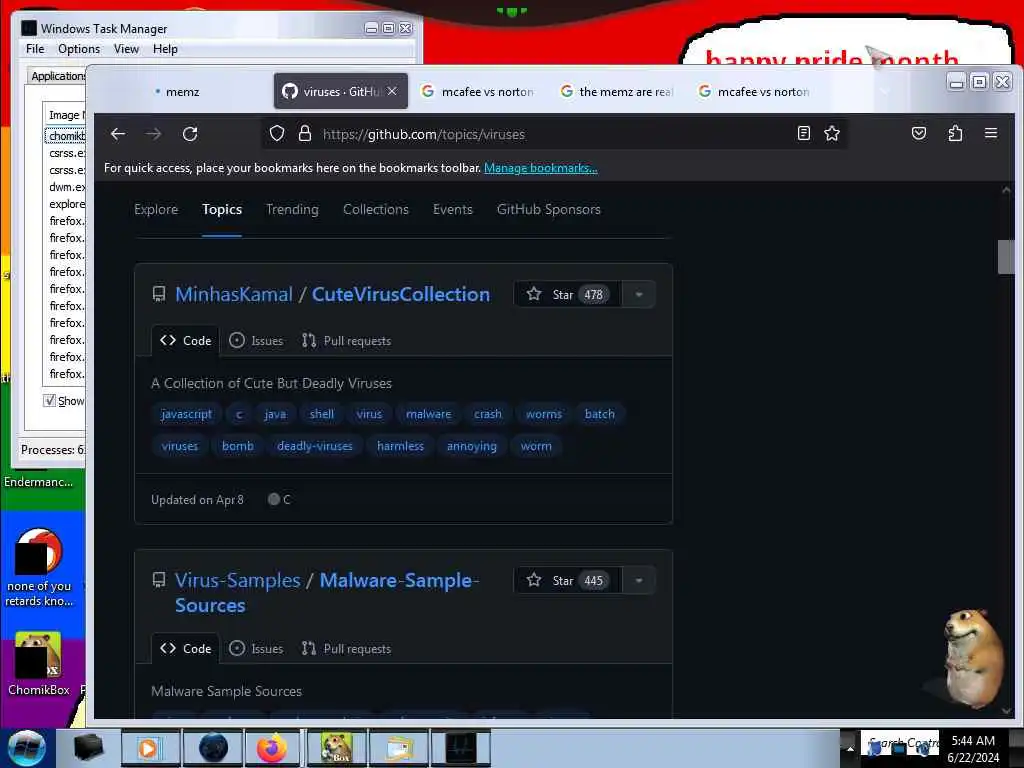Open the Firefox extensions puzzle icon
Screen dimensions: 1024x768
click(x=955, y=133)
